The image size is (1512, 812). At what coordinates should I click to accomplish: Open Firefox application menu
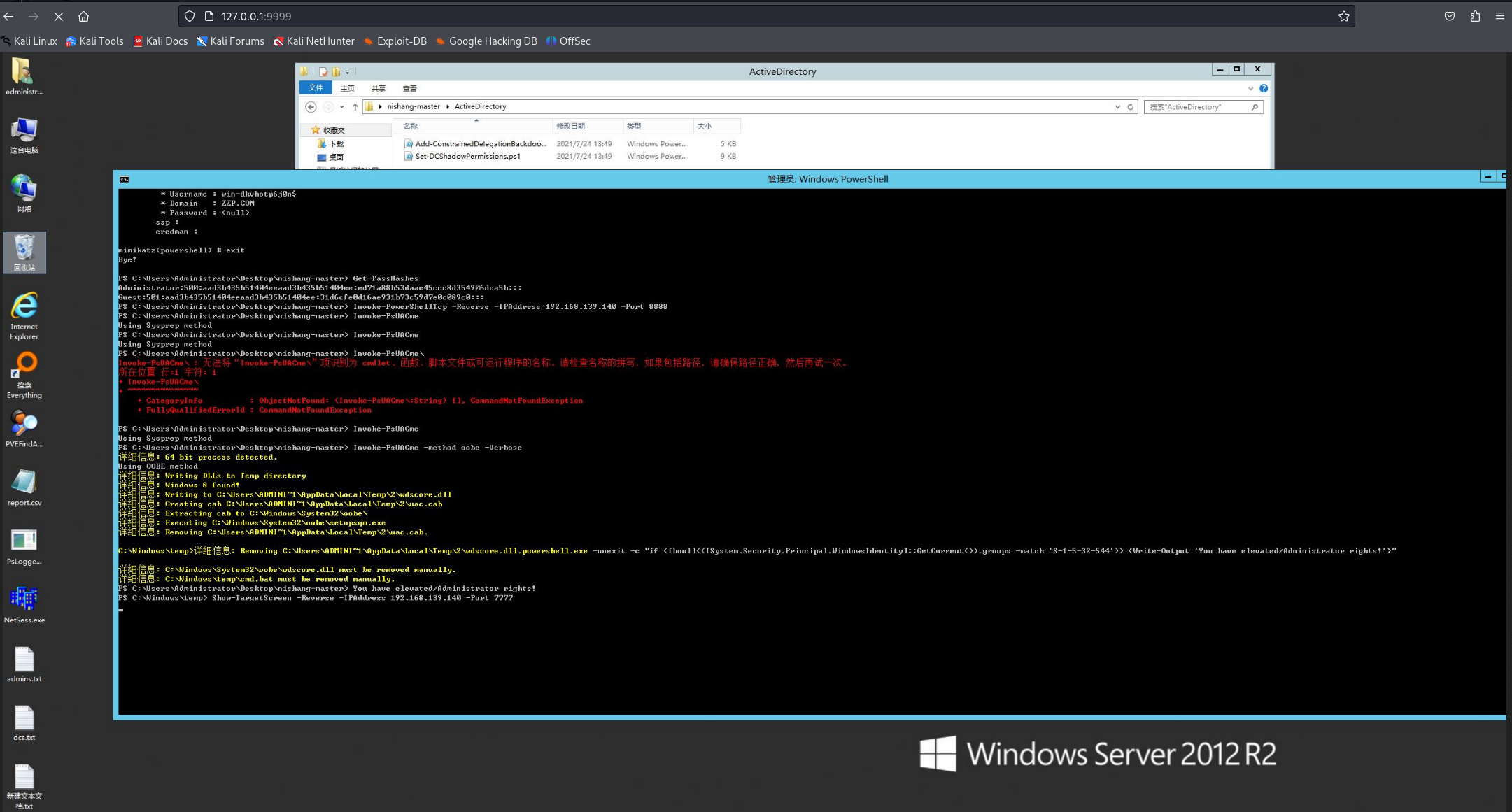[1500, 16]
